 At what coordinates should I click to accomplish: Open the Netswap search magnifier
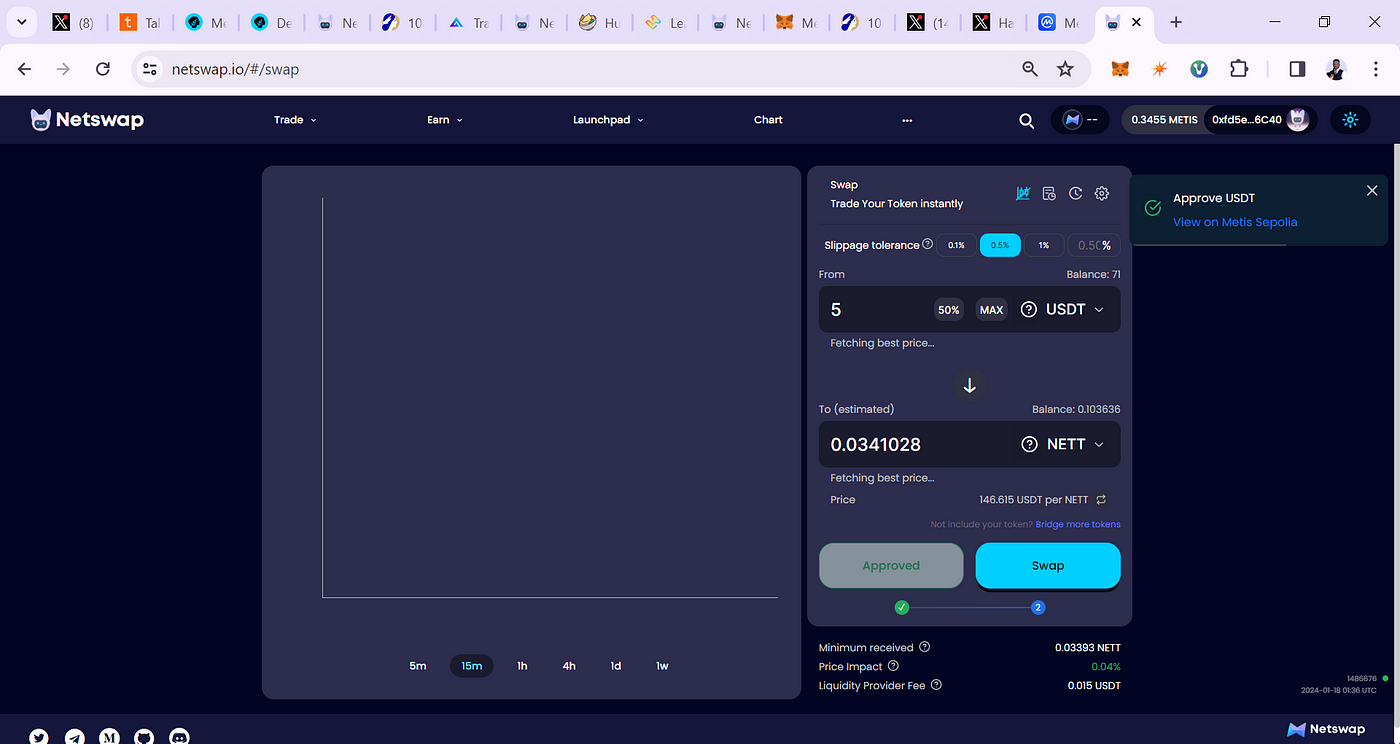click(1026, 120)
